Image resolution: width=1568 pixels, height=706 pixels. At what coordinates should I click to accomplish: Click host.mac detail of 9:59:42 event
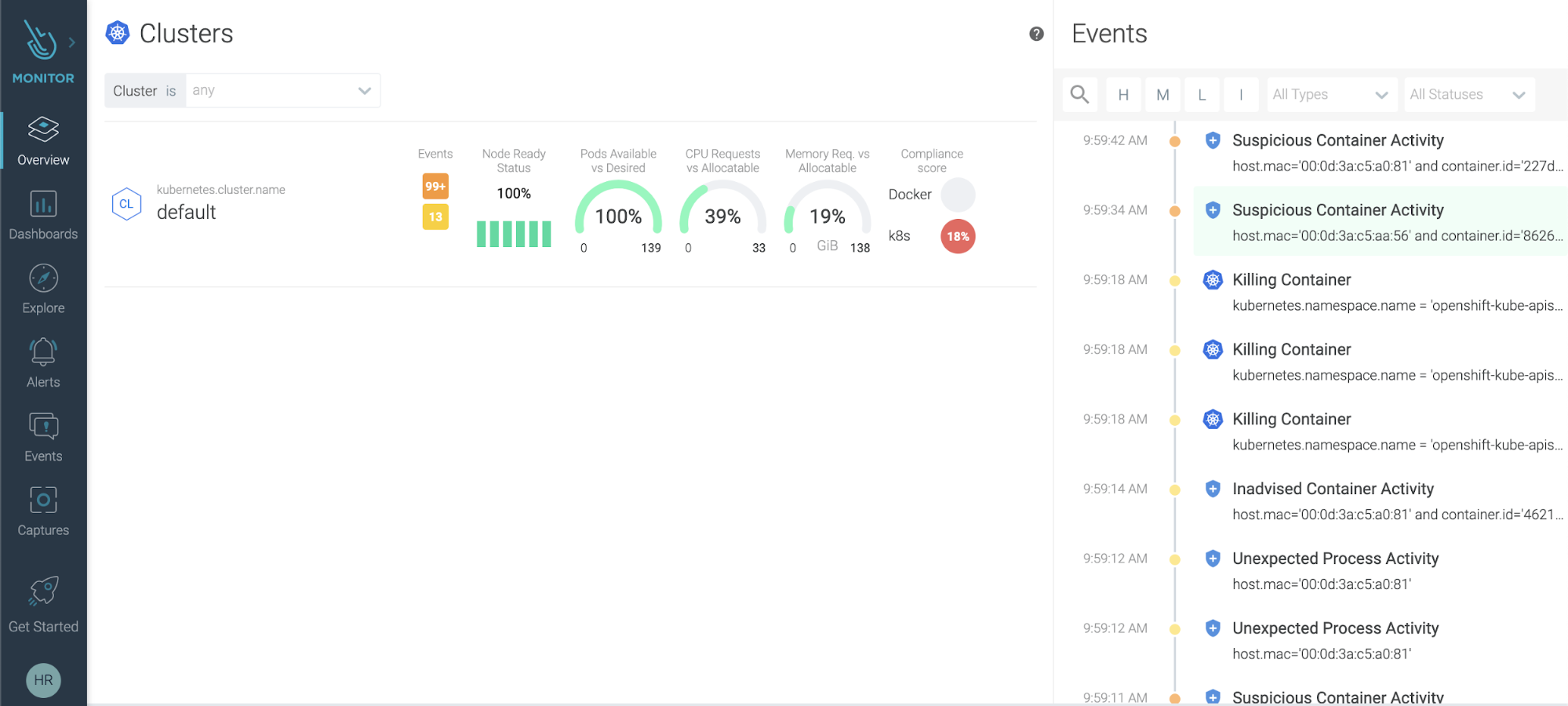(1397, 166)
